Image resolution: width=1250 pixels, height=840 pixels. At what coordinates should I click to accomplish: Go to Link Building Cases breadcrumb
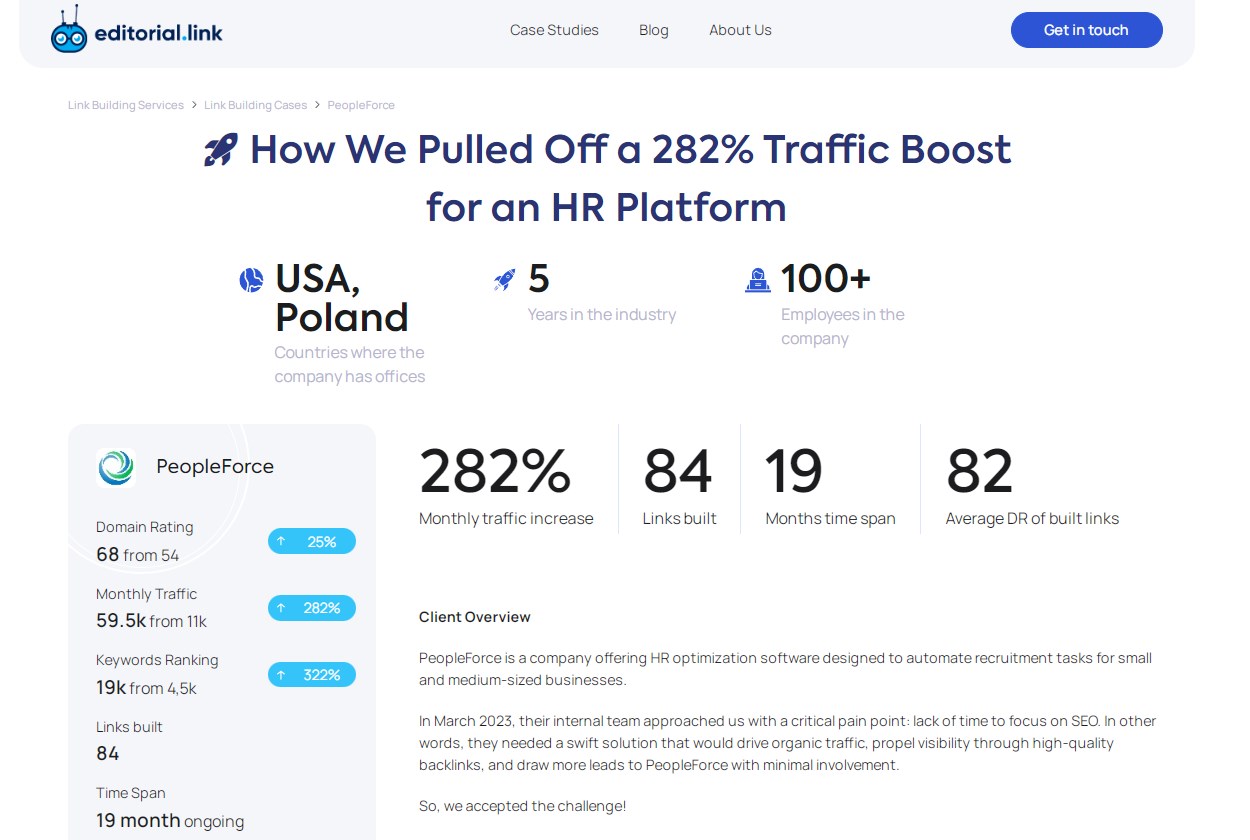255,105
